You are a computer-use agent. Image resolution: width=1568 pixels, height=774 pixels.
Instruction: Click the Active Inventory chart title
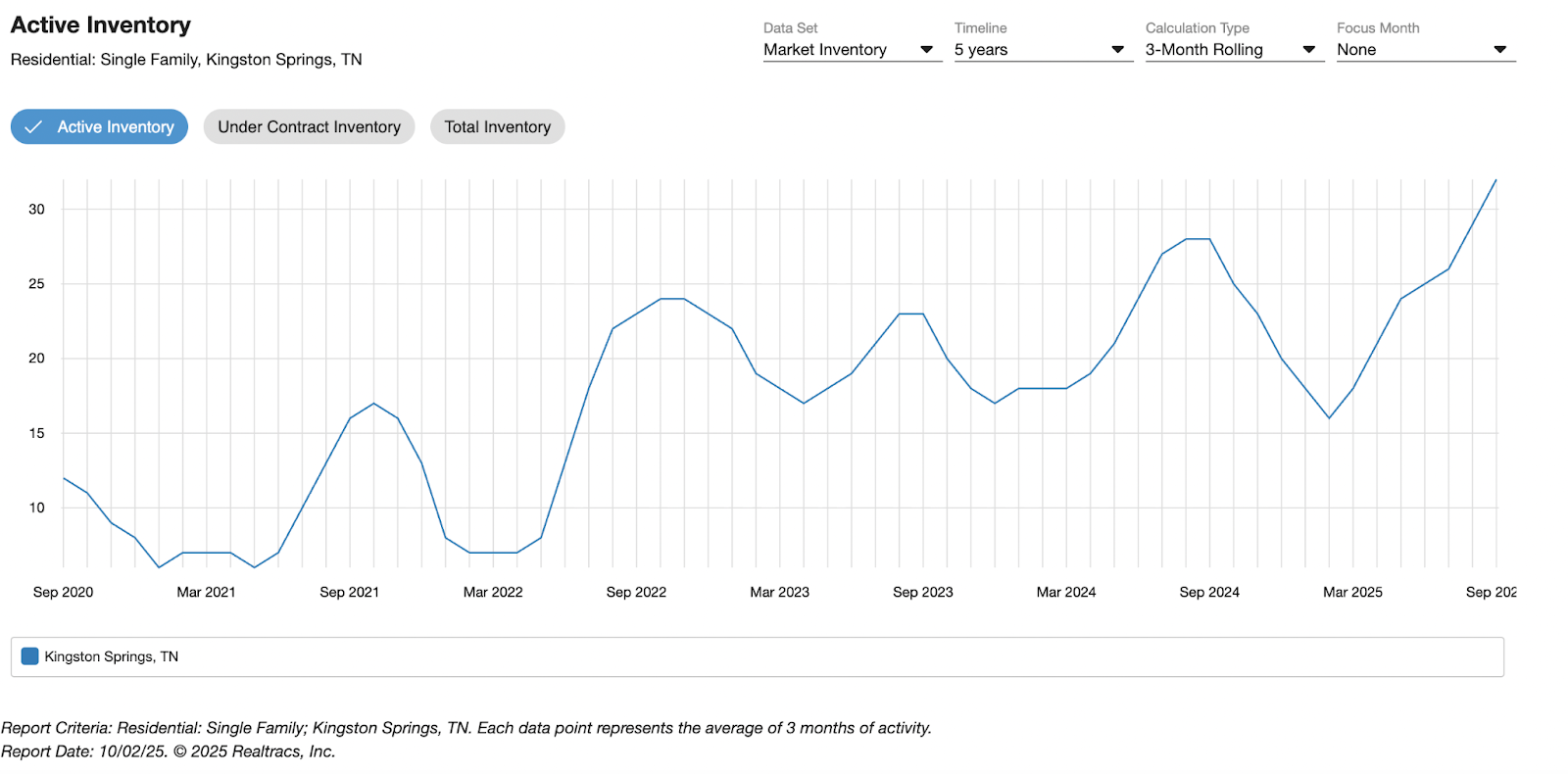[101, 25]
